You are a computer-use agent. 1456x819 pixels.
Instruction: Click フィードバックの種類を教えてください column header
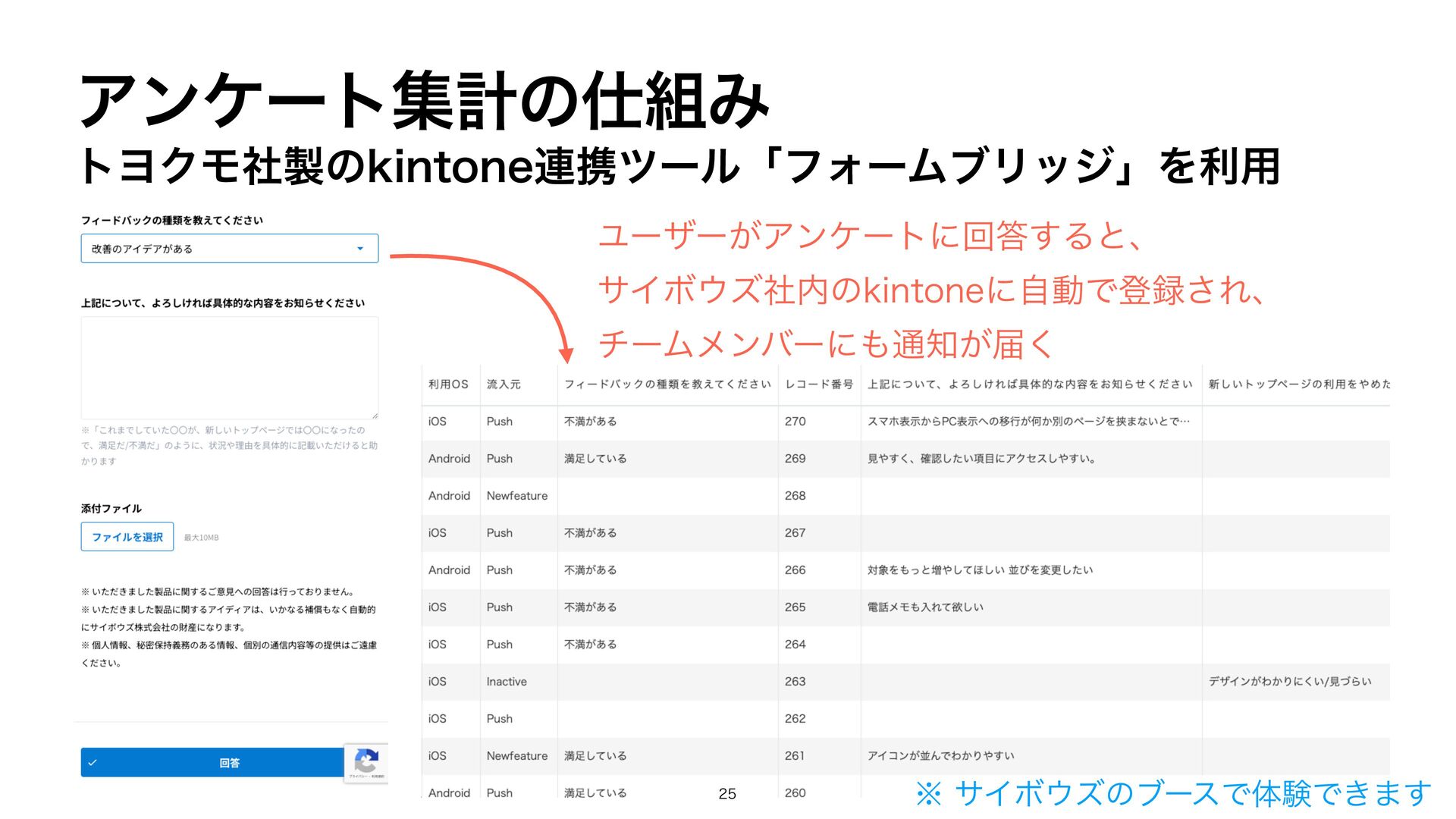pos(667,384)
